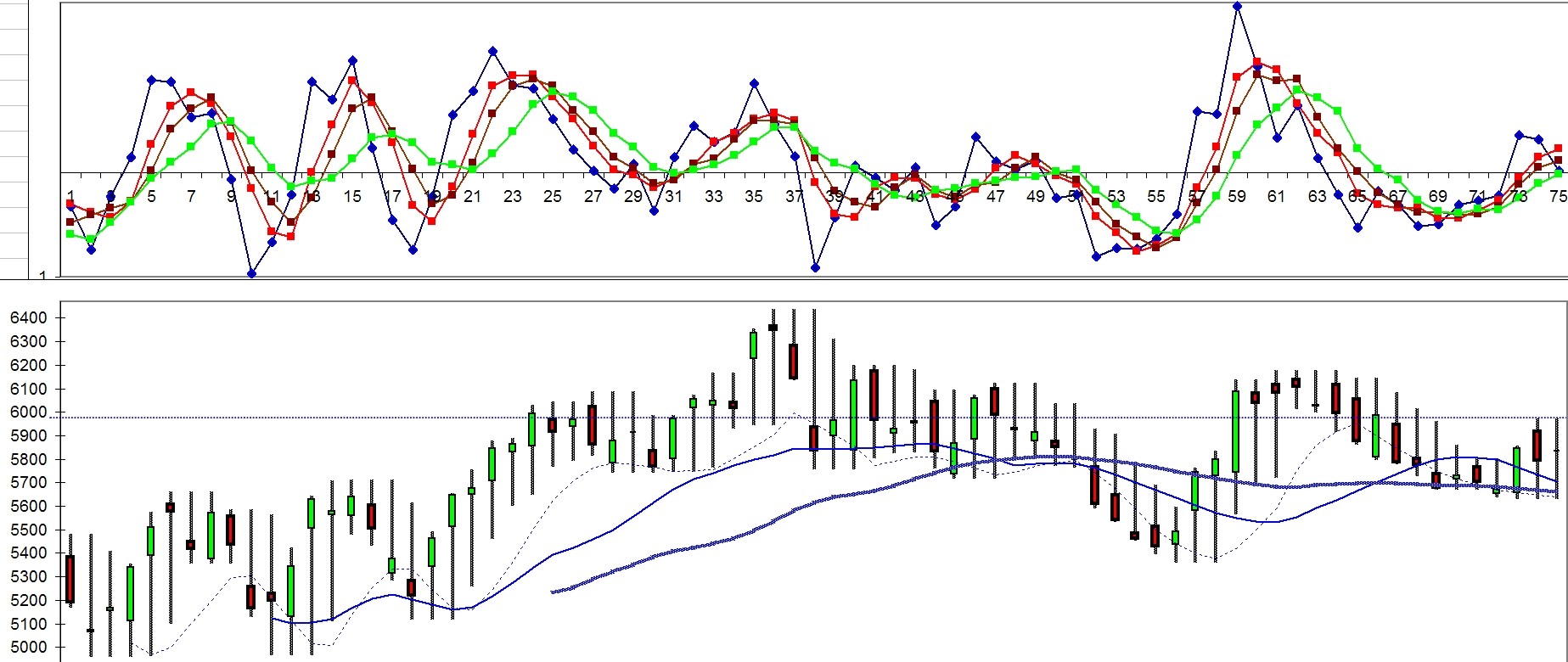The height and width of the screenshot is (662, 1568).
Task: Select the 5900 price axis label
Action: [28, 436]
